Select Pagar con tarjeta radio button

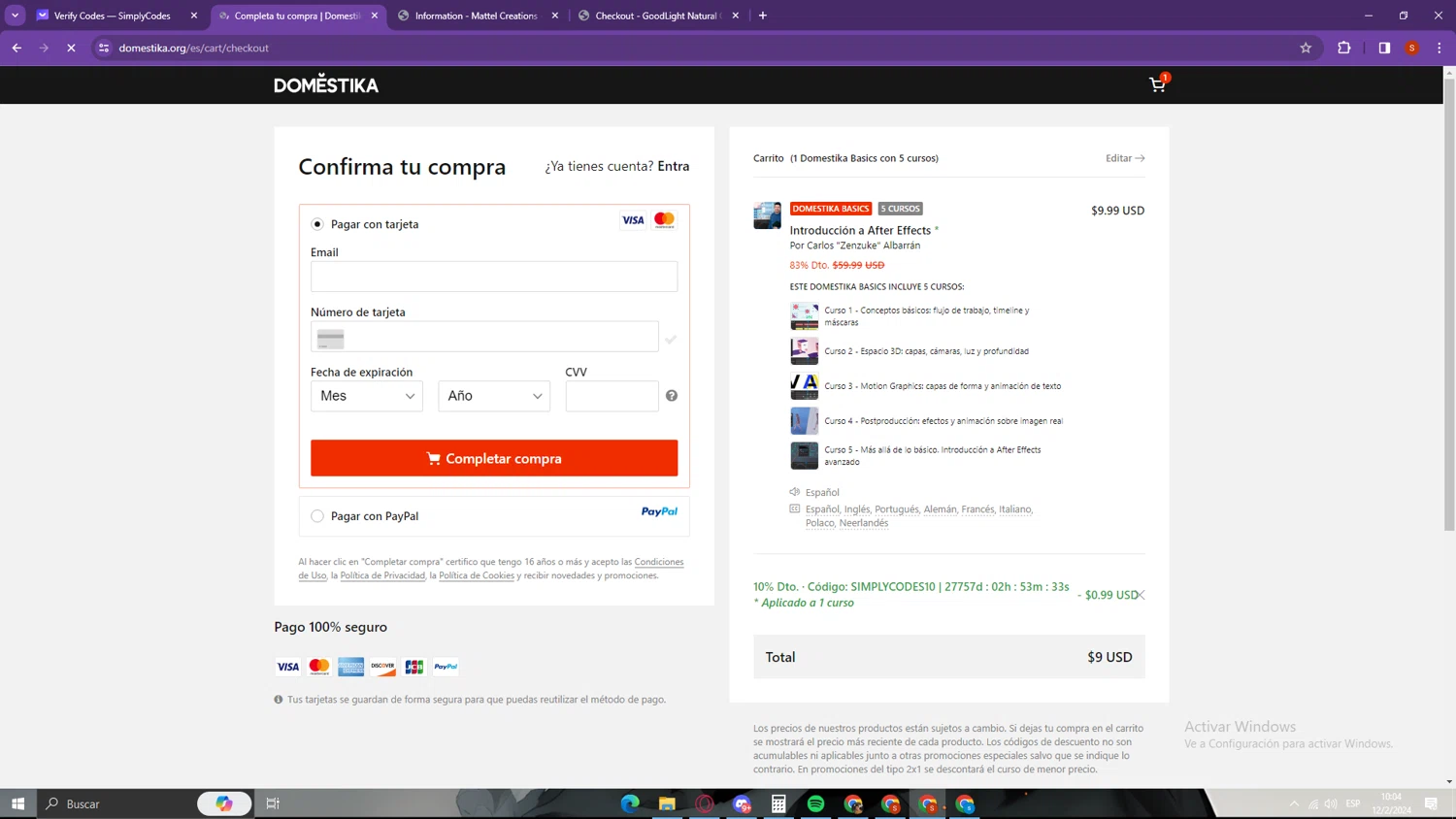click(317, 224)
